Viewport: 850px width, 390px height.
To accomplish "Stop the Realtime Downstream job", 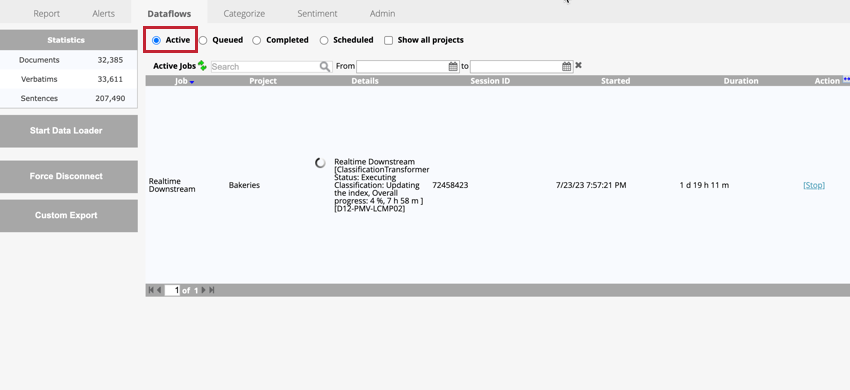I will (x=814, y=186).
